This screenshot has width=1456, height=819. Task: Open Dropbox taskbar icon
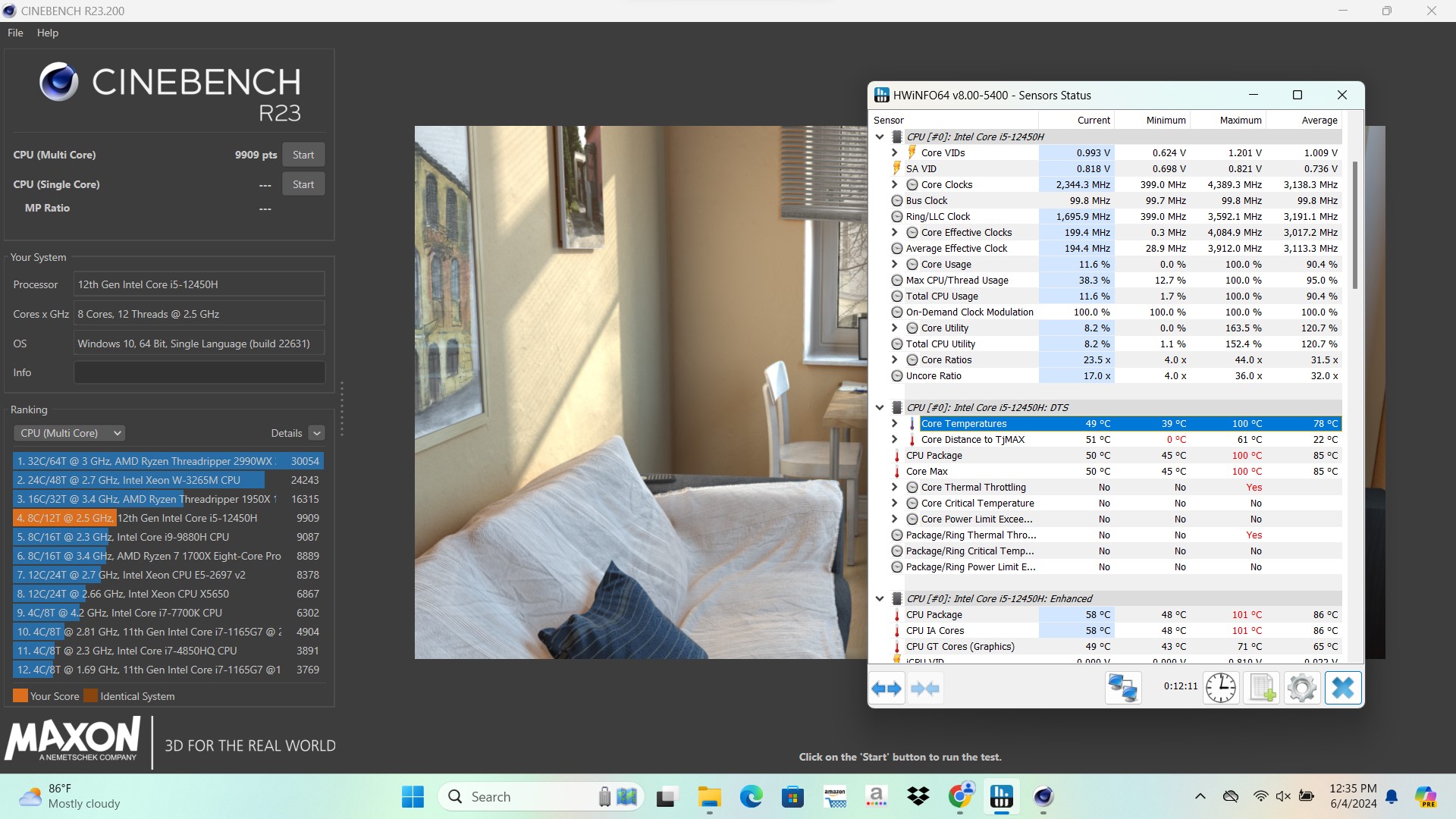pyautogui.click(x=918, y=796)
